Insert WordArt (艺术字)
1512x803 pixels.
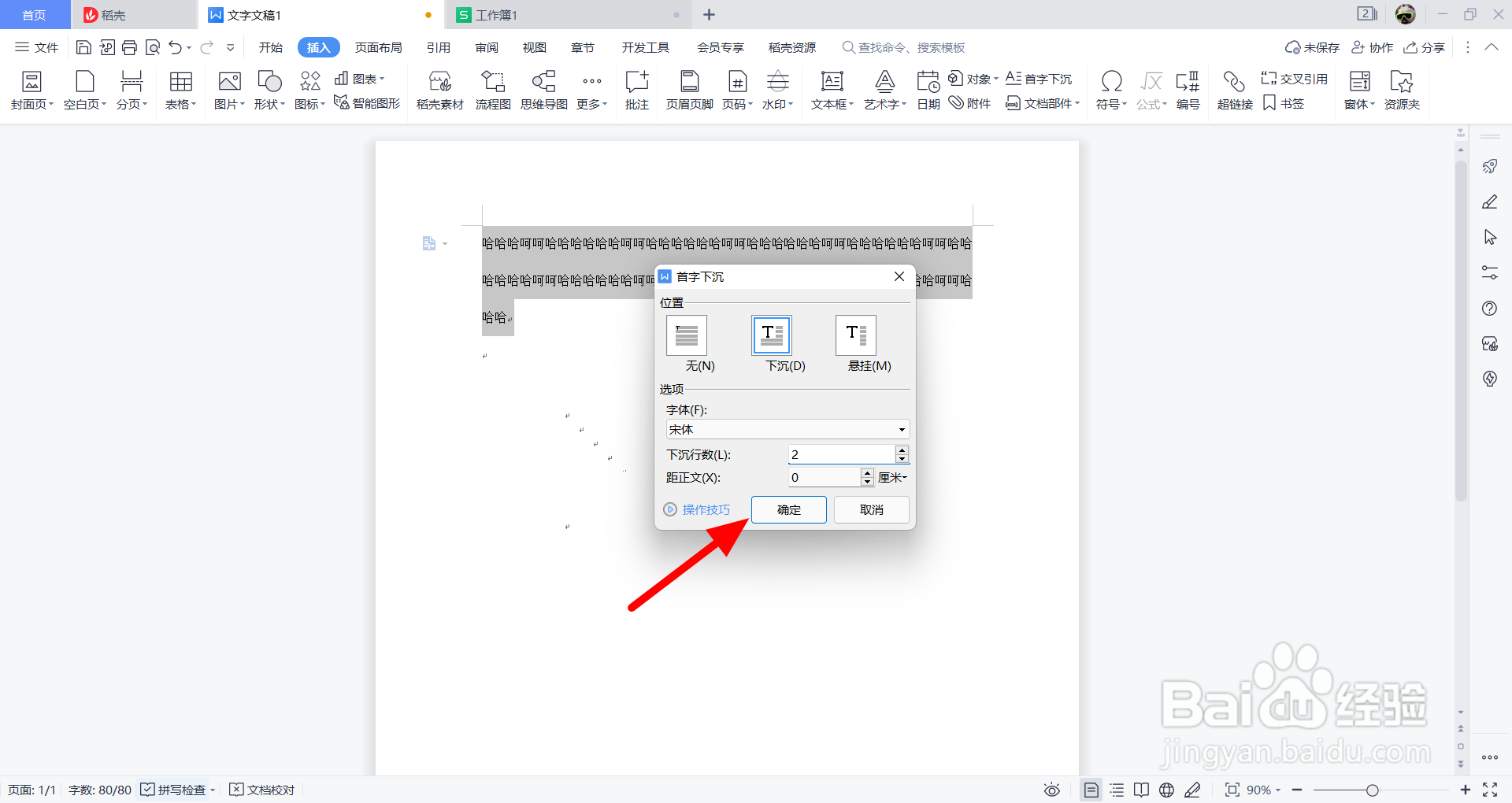885,91
